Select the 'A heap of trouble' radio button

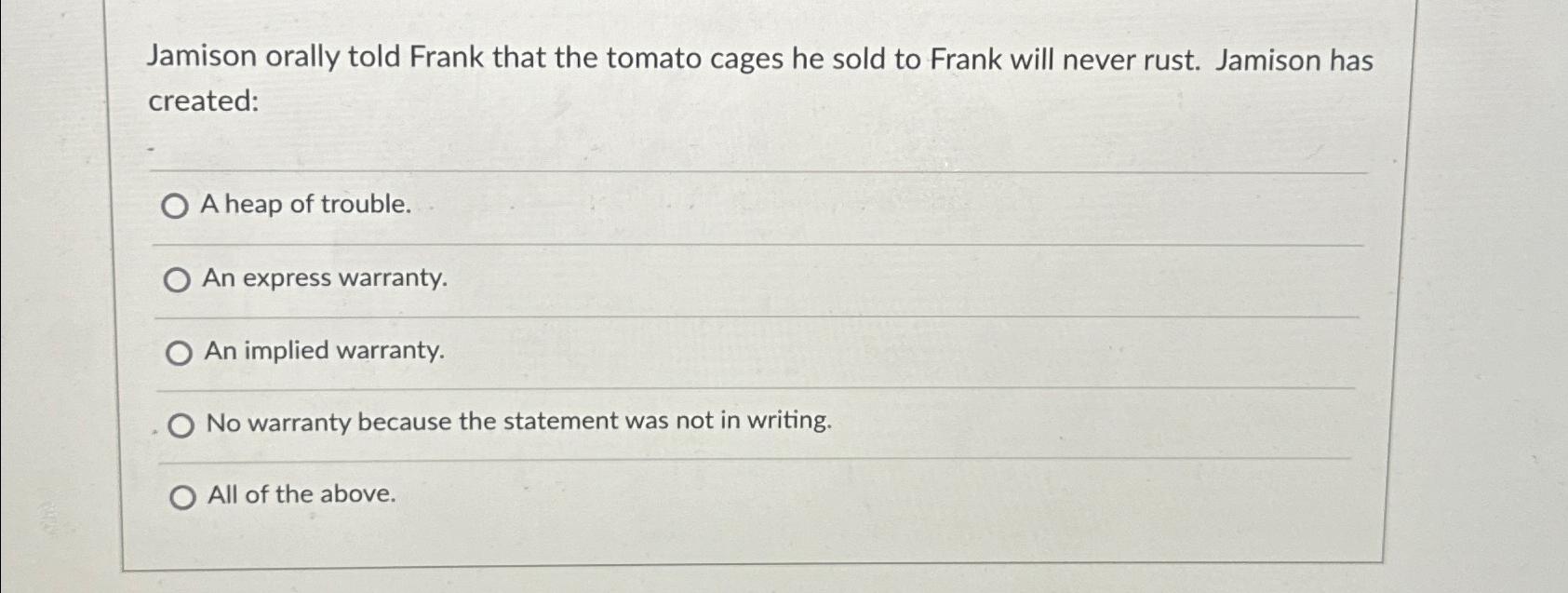pos(177,207)
